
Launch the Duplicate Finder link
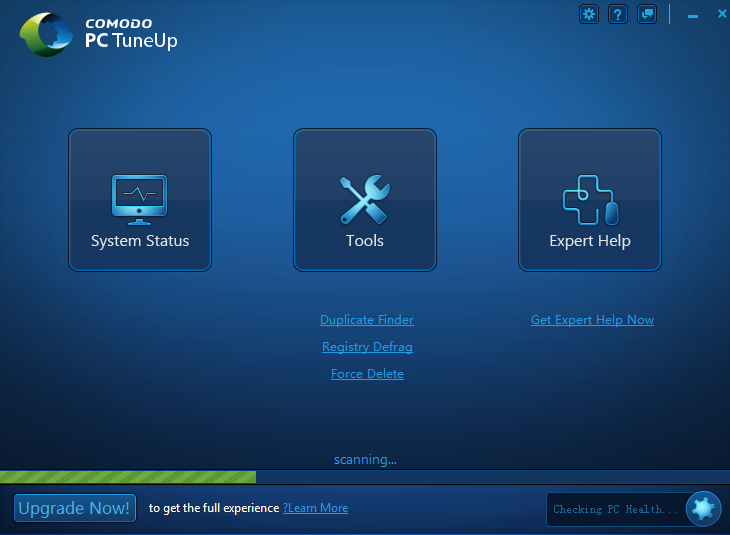[x=367, y=320]
